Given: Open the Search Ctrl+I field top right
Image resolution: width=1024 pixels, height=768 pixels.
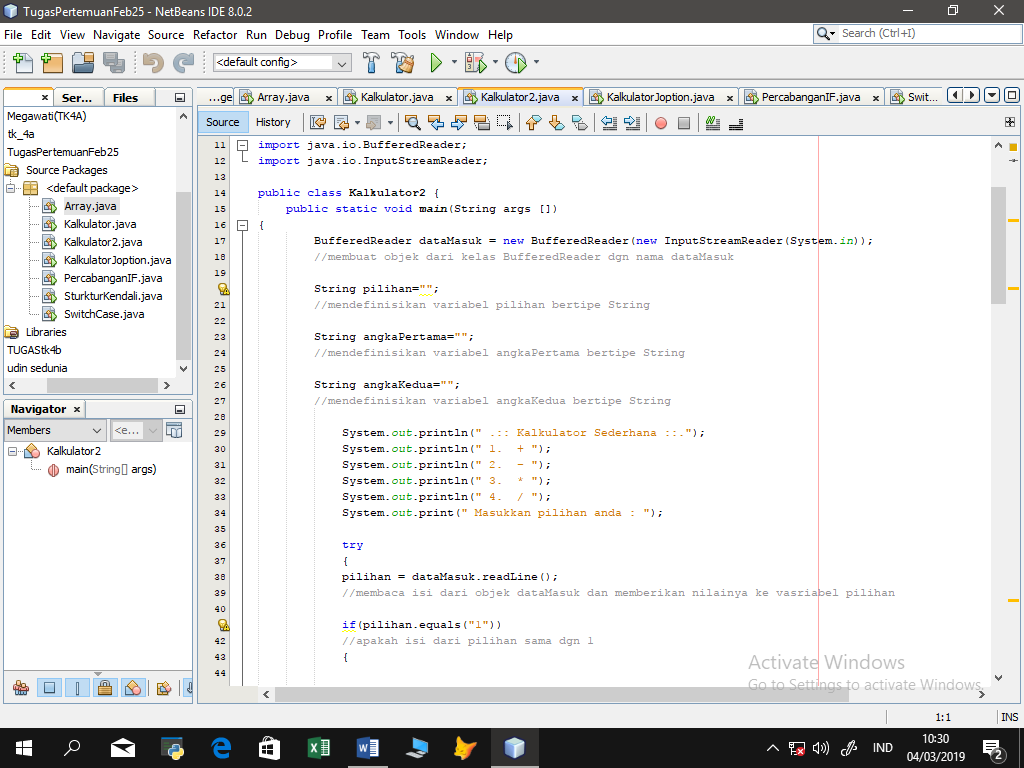Looking at the screenshot, I should point(920,33).
